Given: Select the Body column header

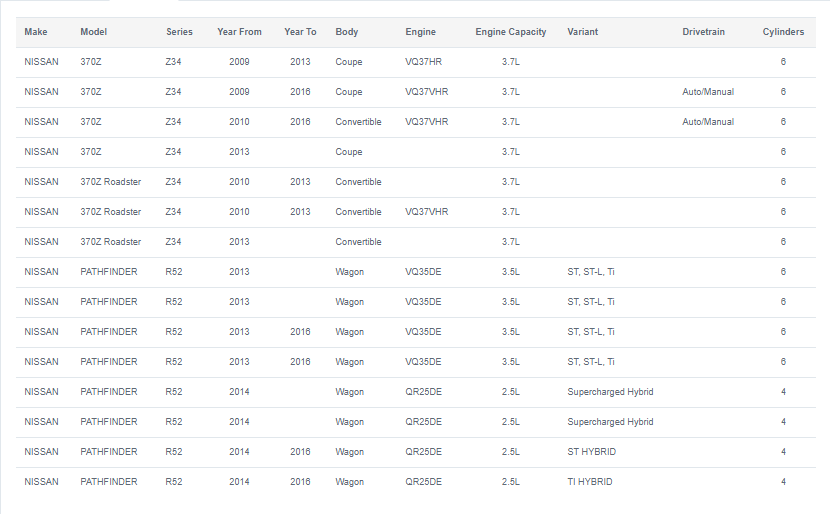Looking at the screenshot, I should pos(347,32).
